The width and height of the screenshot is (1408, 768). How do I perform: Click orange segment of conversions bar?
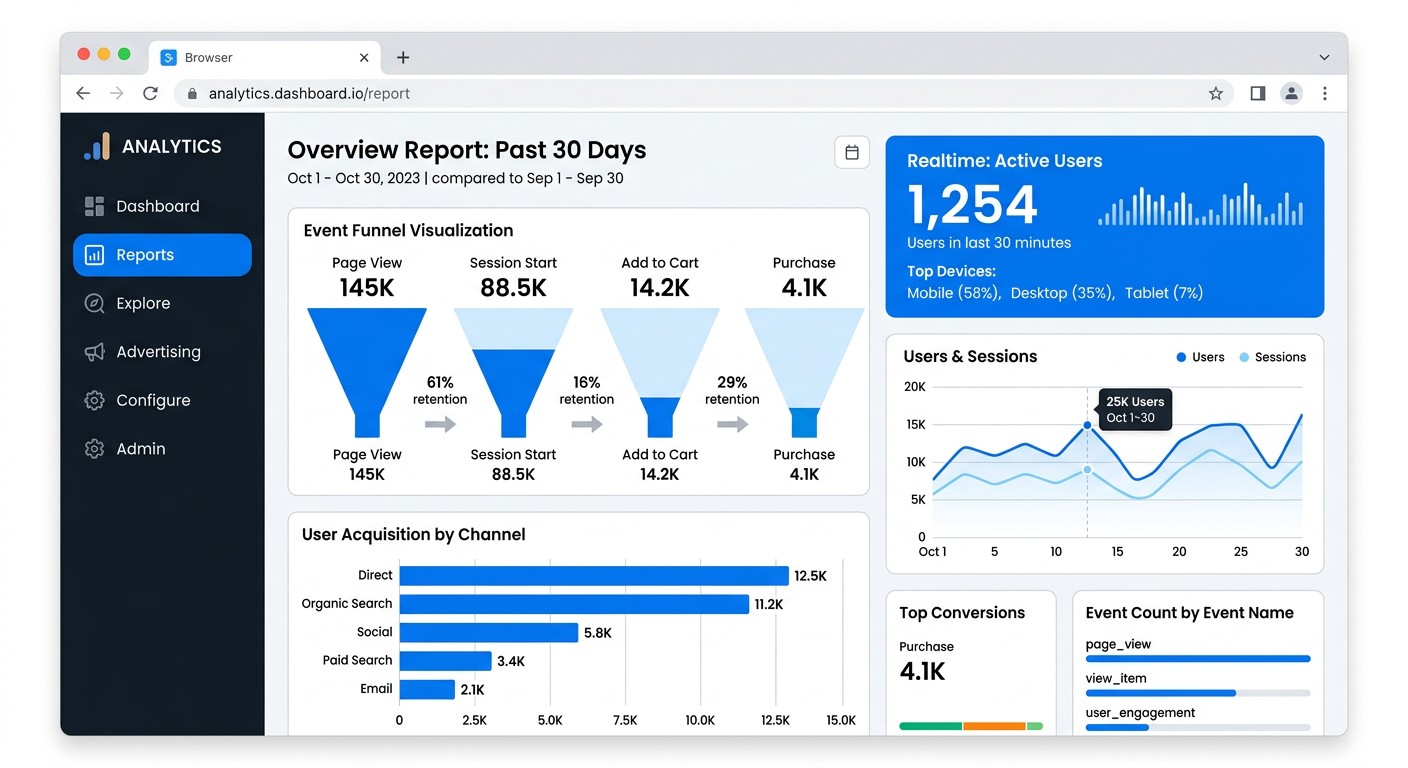coord(995,726)
